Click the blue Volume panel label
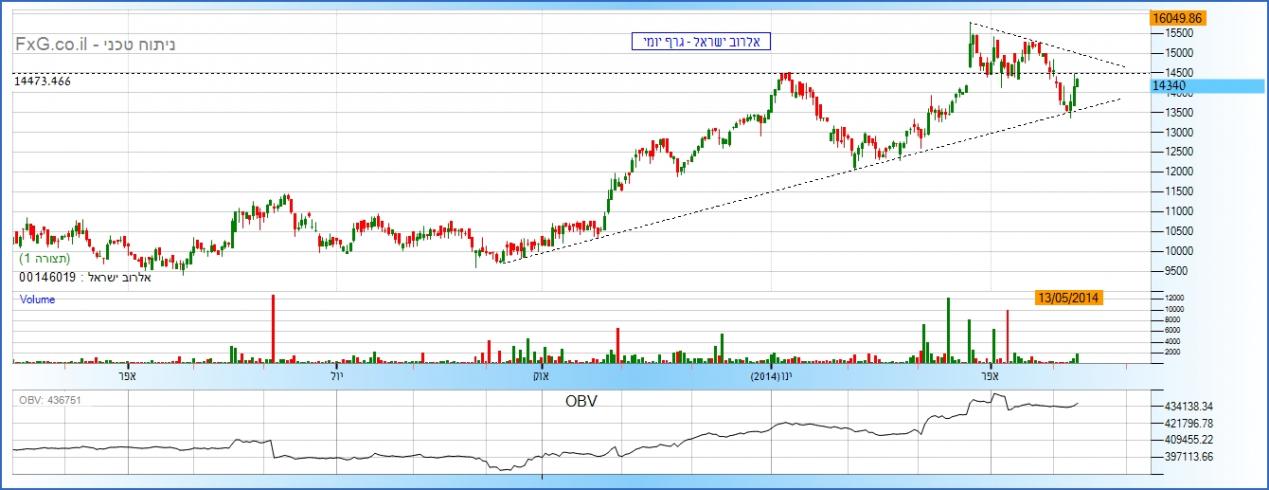Viewport: 1269px width, 490px height. [x=37, y=299]
